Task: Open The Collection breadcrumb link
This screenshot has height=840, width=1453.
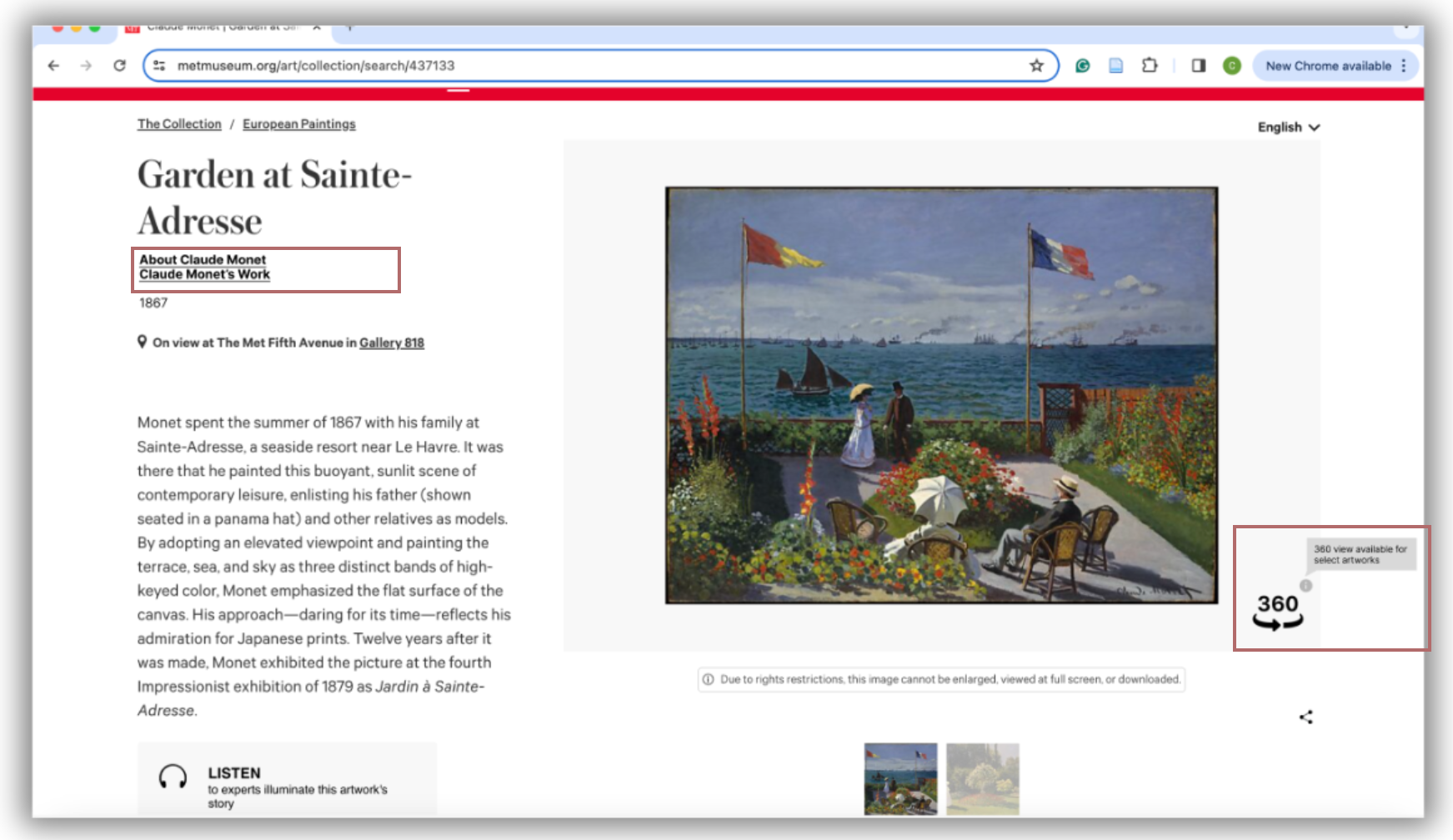Action: (x=179, y=123)
